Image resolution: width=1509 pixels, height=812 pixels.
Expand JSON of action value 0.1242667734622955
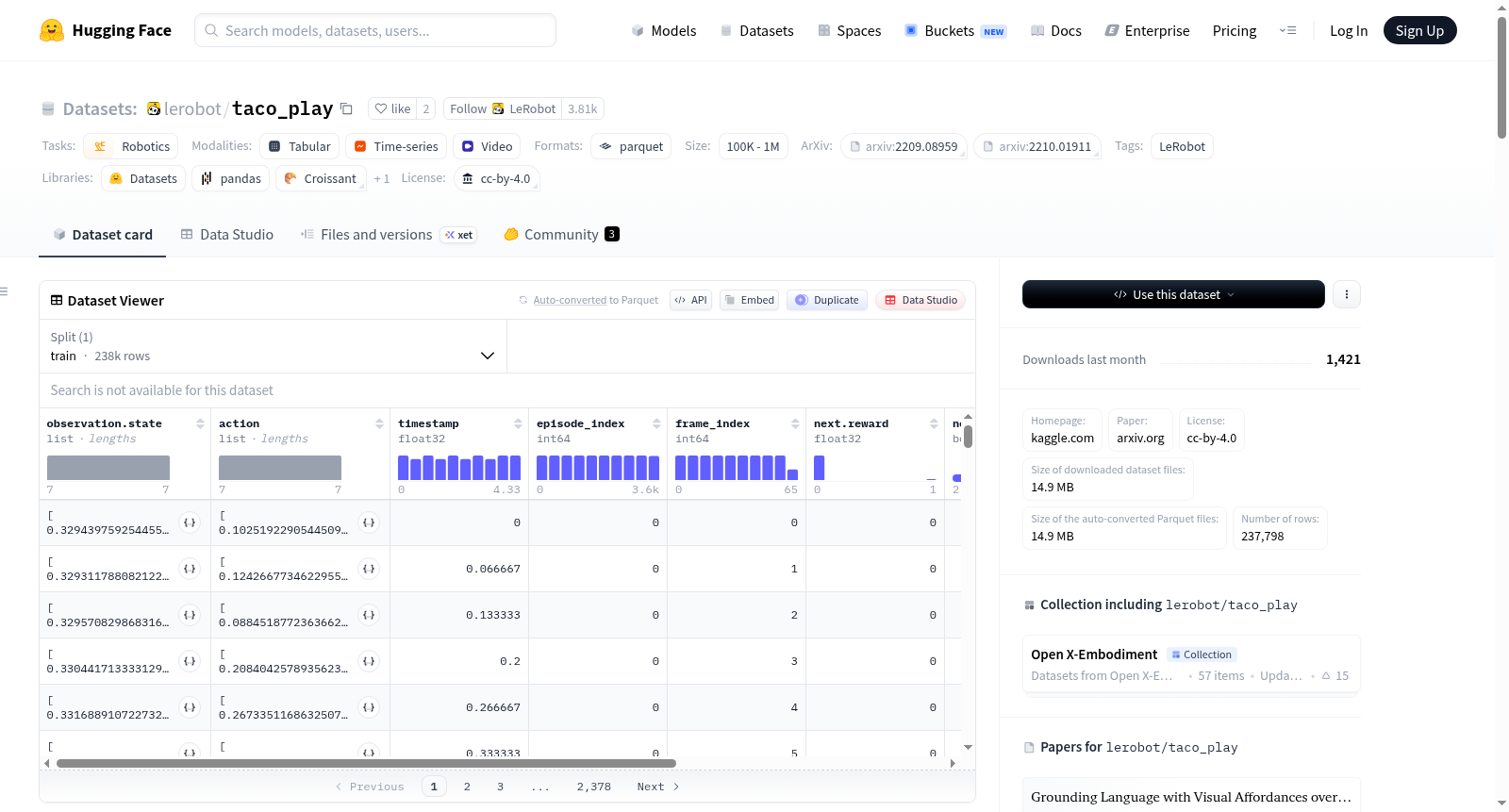coord(369,569)
